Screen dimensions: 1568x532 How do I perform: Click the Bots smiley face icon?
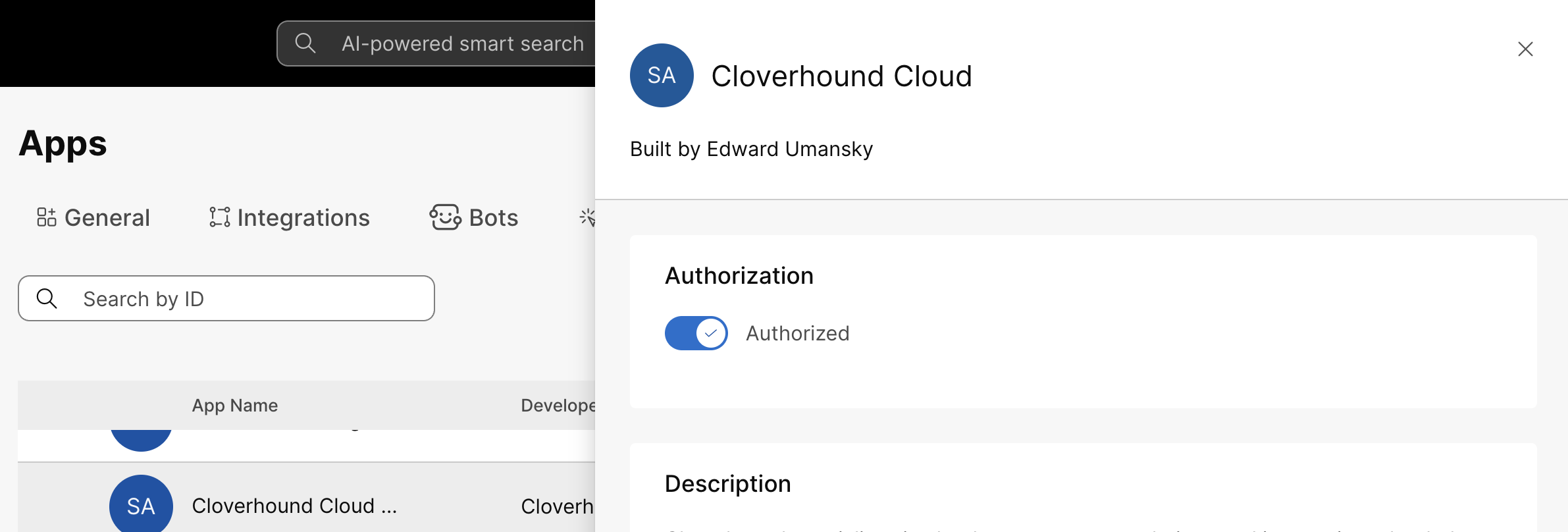[445, 217]
